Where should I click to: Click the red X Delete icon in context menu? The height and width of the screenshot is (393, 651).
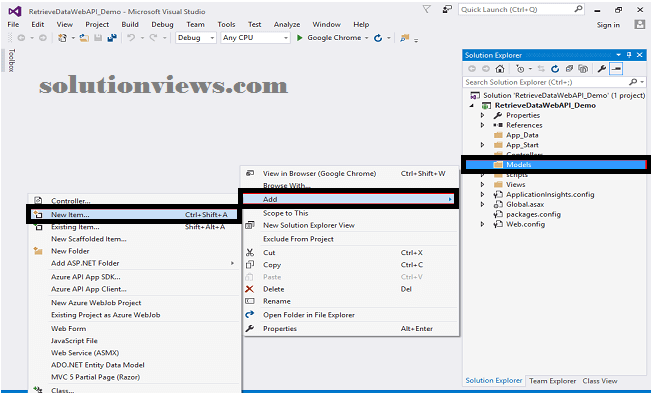click(x=250, y=289)
